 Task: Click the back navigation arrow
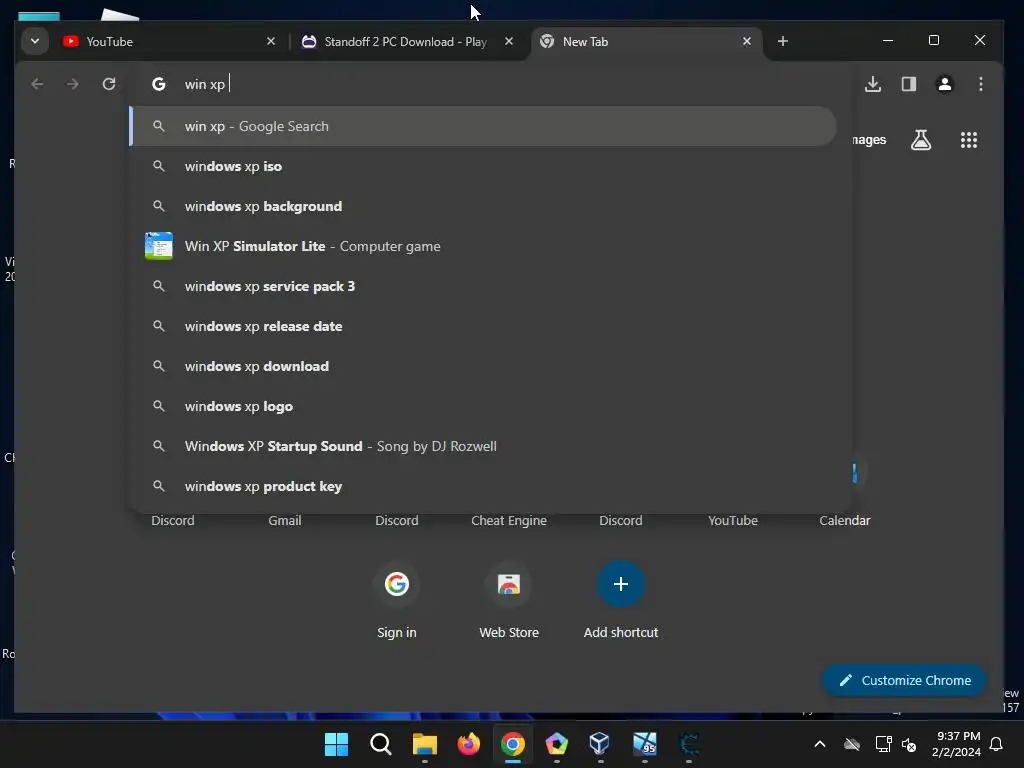tap(37, 84)
